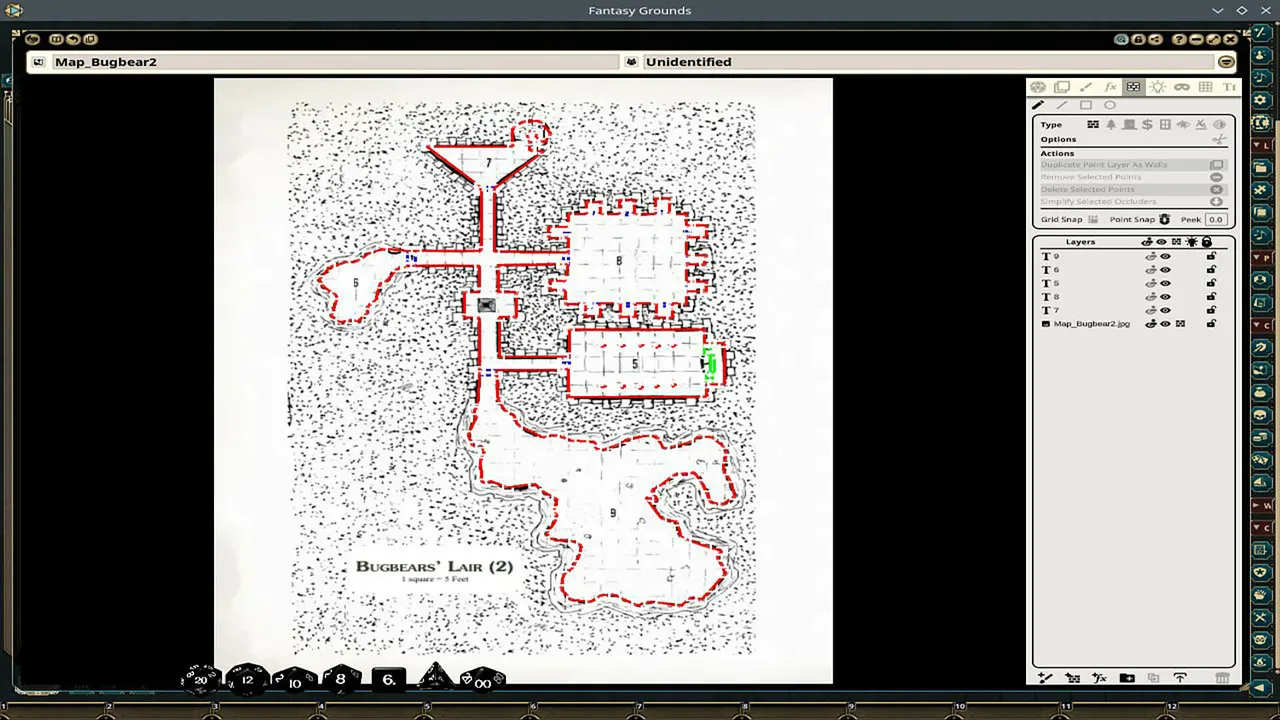The height and width of the screenshot is (720, 1280).
Task: Roll the d12 die
Action: tap(247, 680)
